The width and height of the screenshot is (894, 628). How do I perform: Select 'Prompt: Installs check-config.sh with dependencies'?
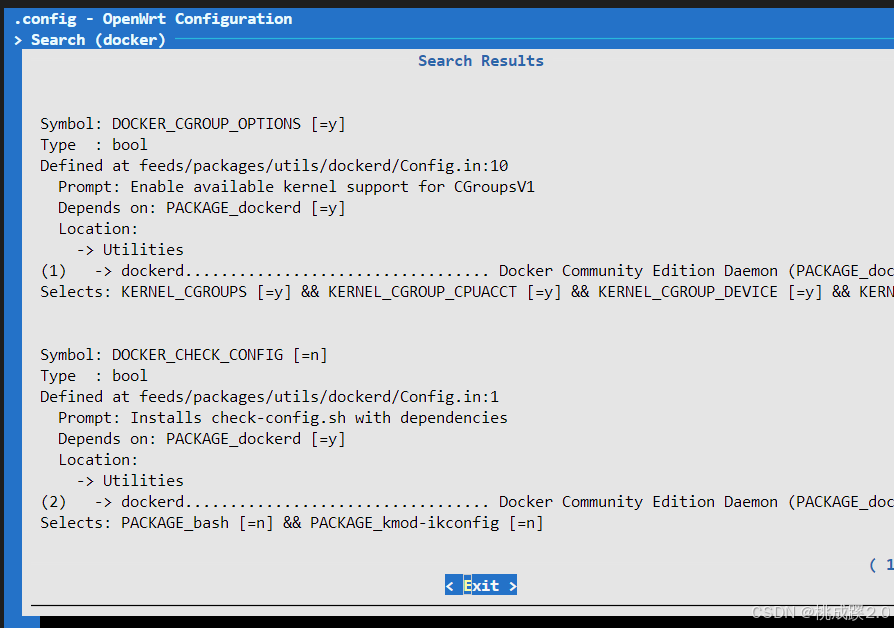click(x=283, y=418)
